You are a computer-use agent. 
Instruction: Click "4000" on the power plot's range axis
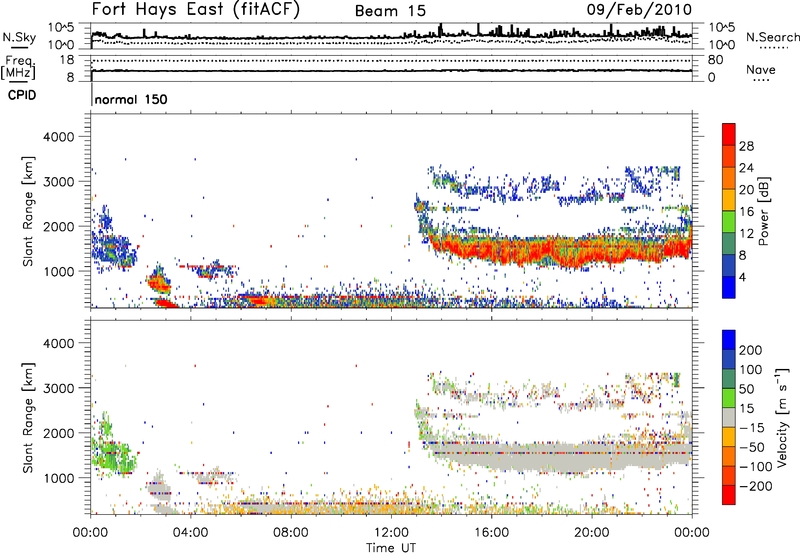(x=59, y=137)
